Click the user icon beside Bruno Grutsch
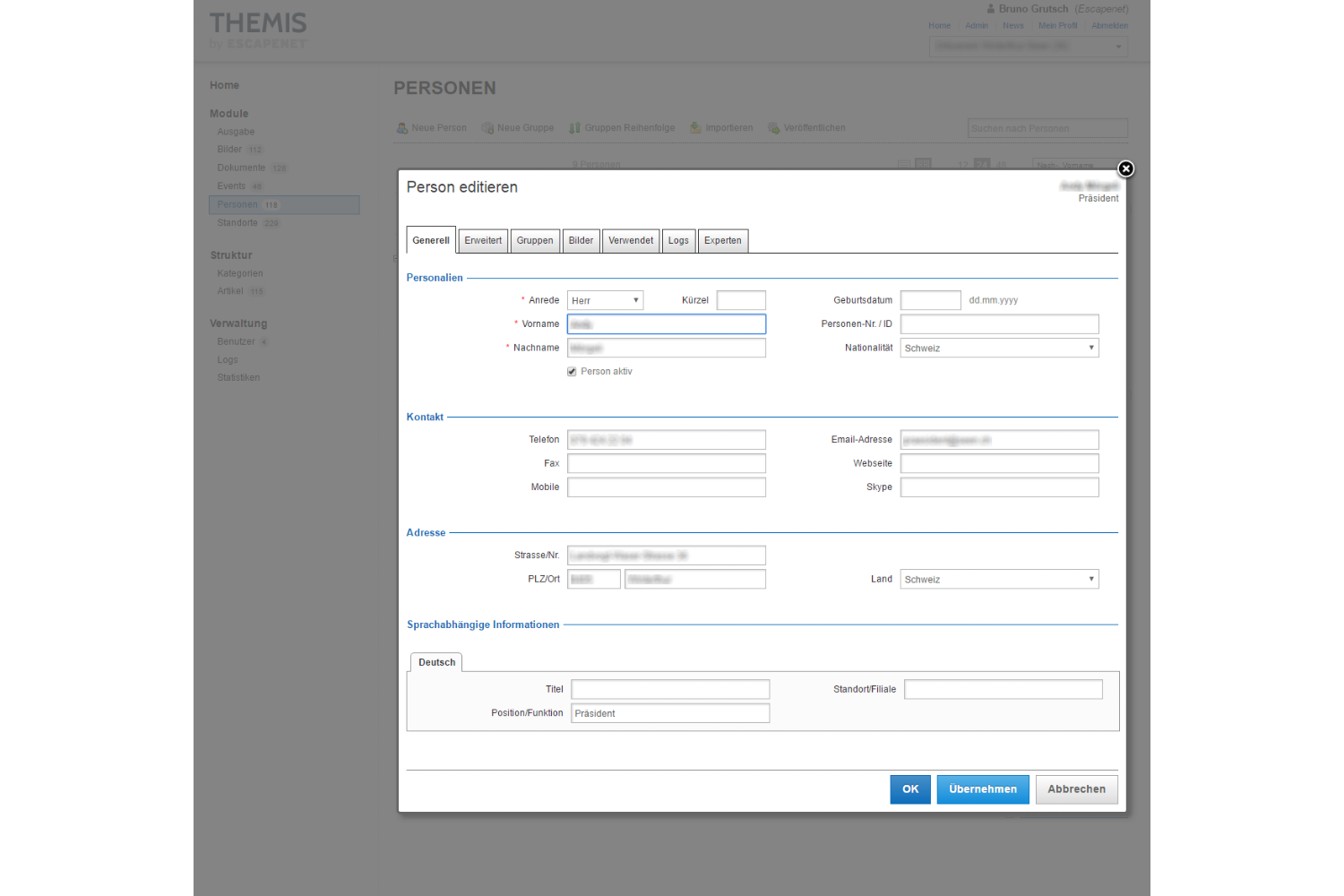This screenshot has width=1344, height=896. click(991, 9)
